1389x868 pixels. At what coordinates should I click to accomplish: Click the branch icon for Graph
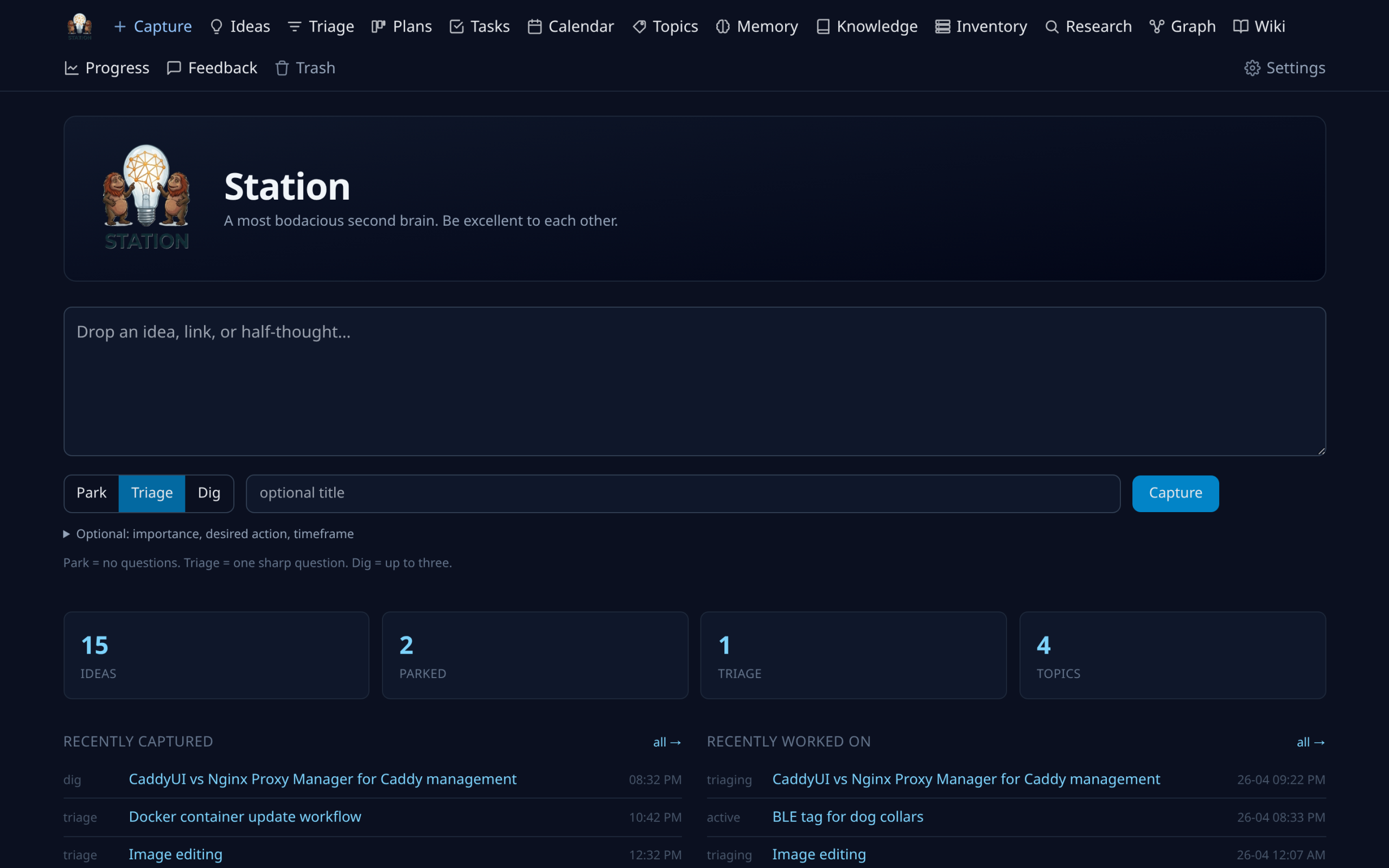pyautogui.click(x=1157, y=27)
